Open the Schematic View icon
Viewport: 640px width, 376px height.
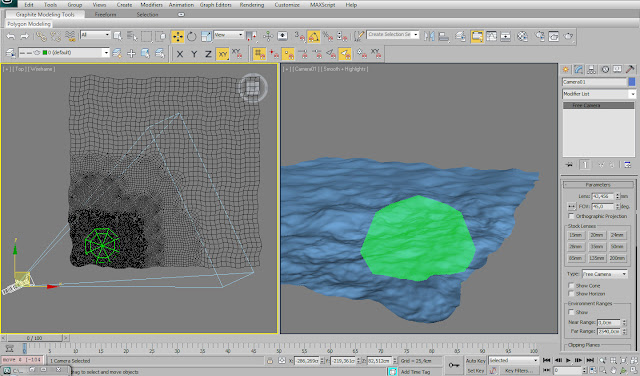pyautogui.click(x=506, y=36)
